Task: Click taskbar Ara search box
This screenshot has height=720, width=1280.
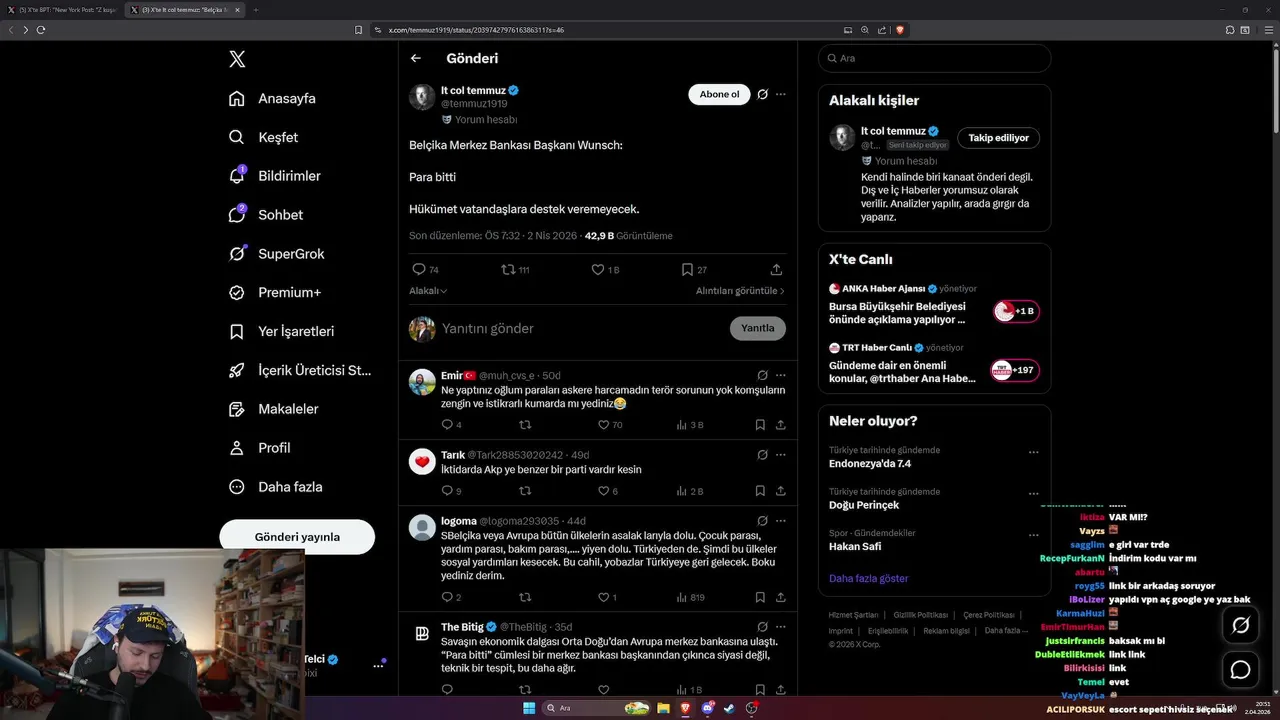Action: coord(594,708)
